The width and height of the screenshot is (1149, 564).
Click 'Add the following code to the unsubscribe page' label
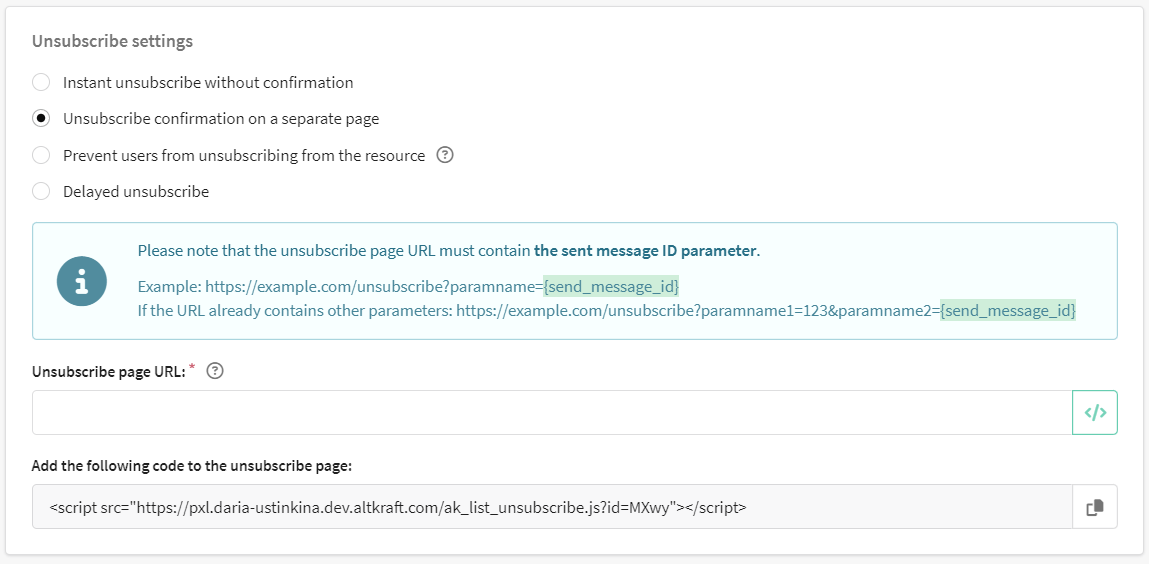[192, 466]
